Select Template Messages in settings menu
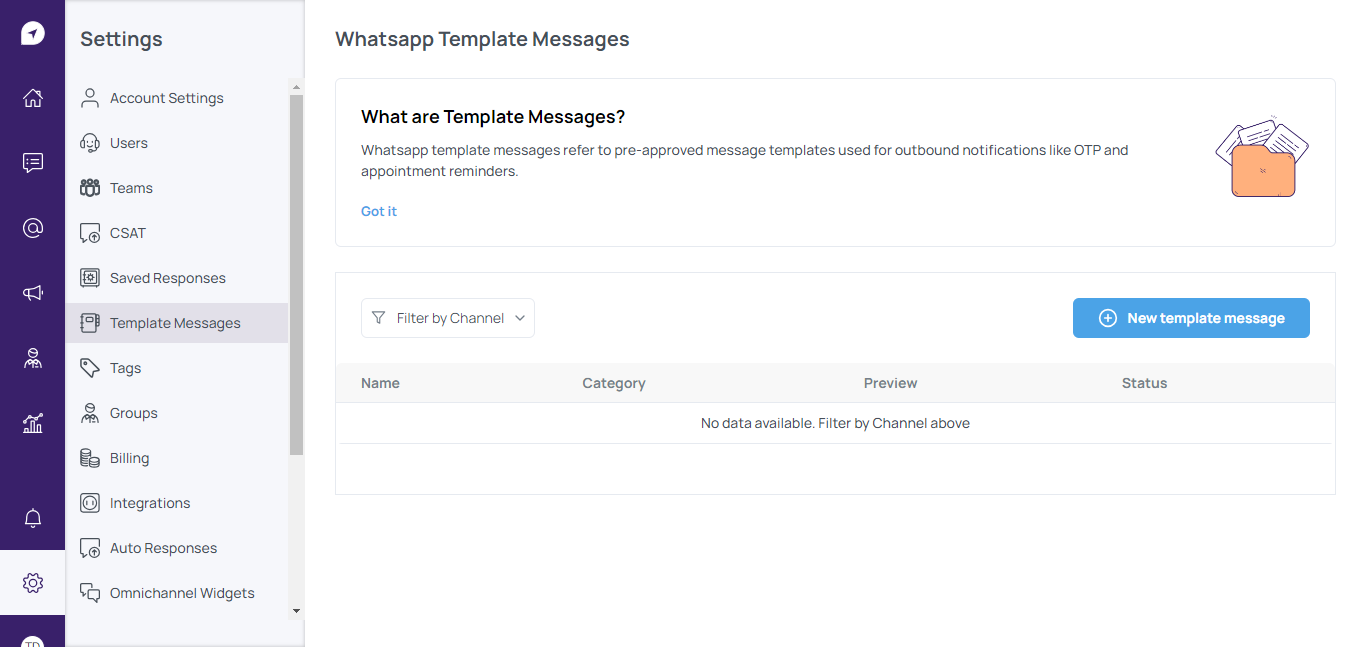 175,323
